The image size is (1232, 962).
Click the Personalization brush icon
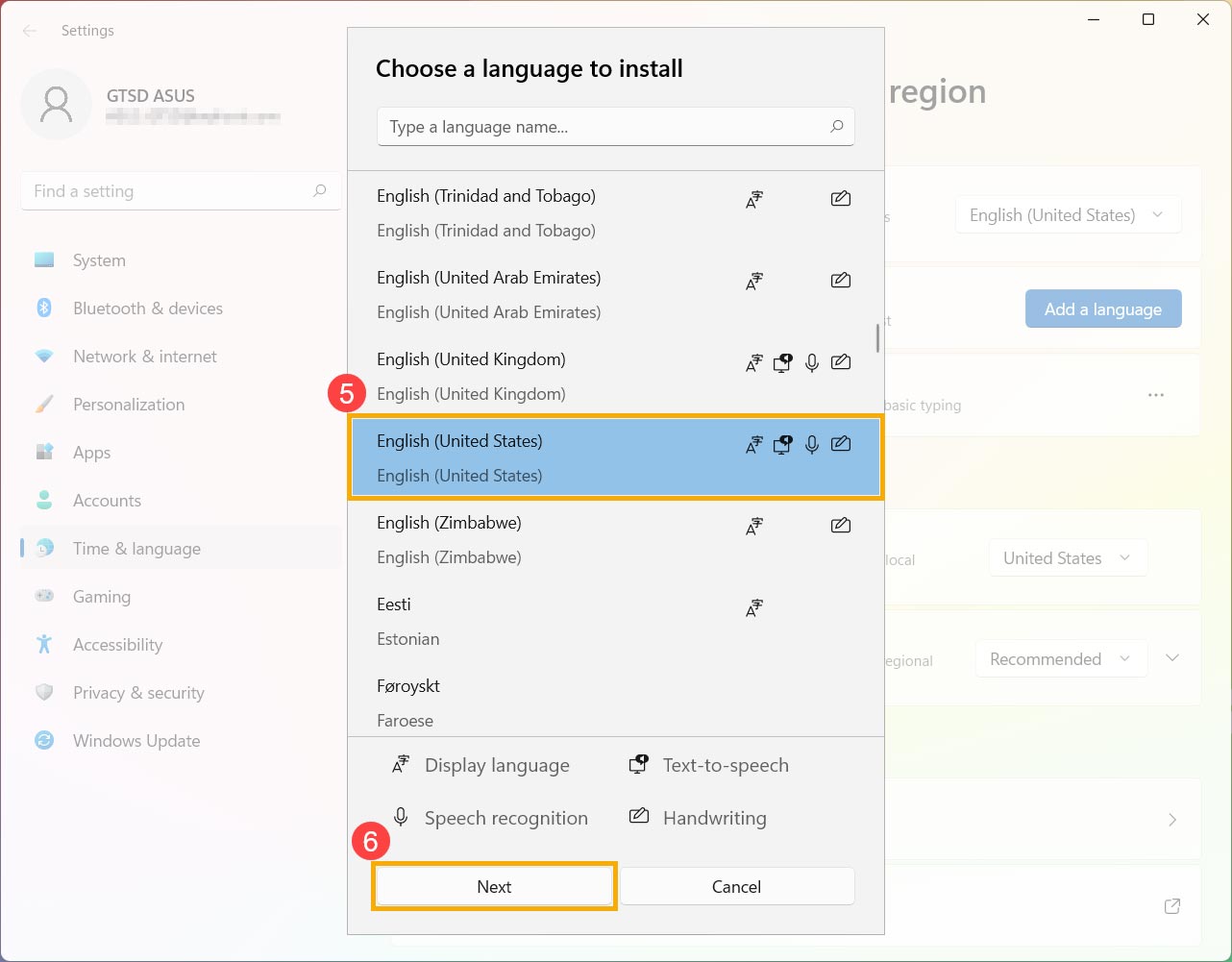[x=44, y=405]
